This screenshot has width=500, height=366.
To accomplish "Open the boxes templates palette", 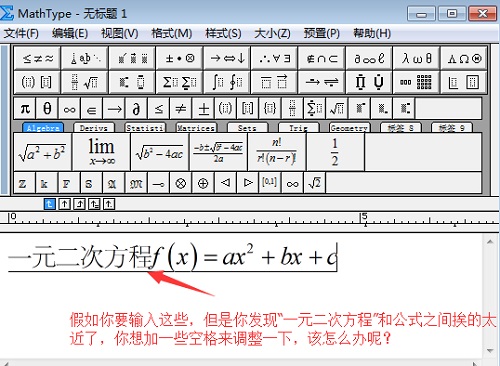I will pyautogui.click(x=464, y=82).
